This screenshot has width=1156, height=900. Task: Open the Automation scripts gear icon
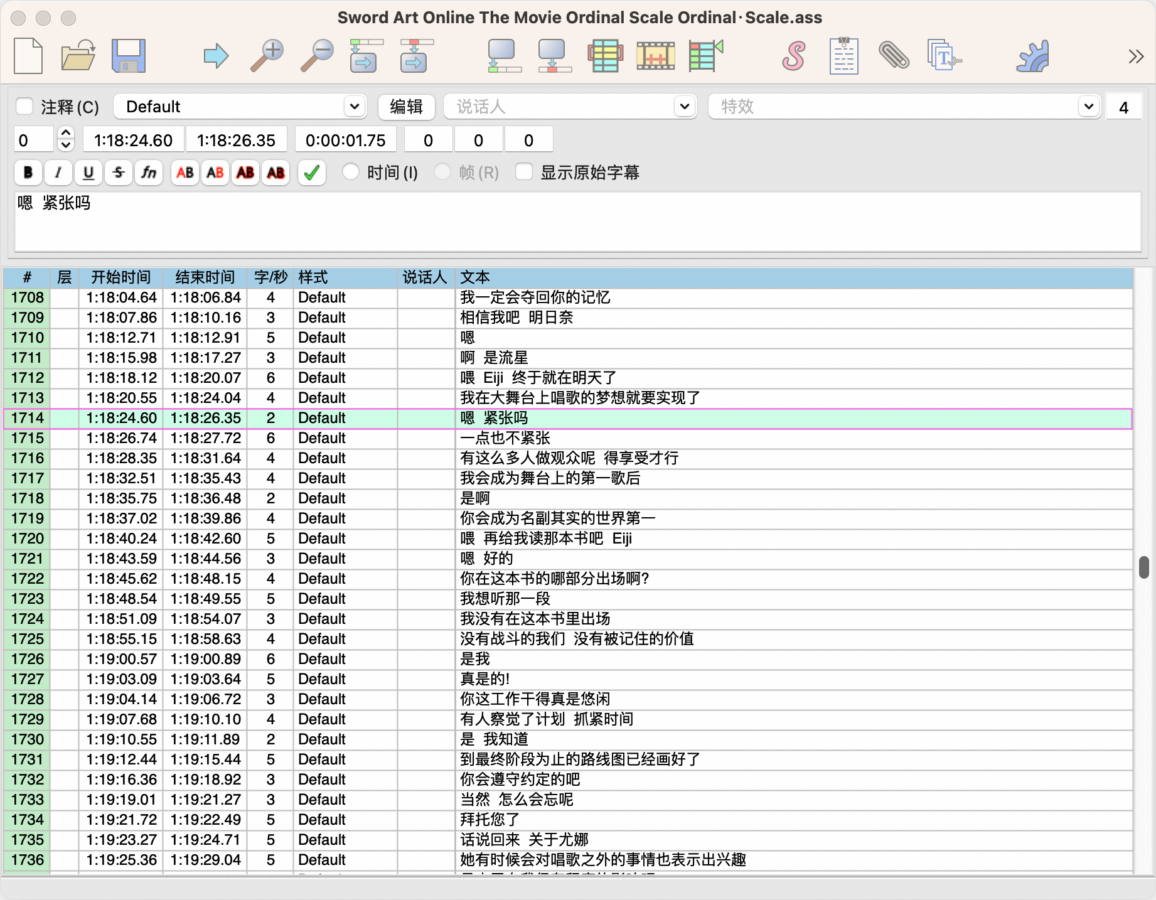(1032, 56)
